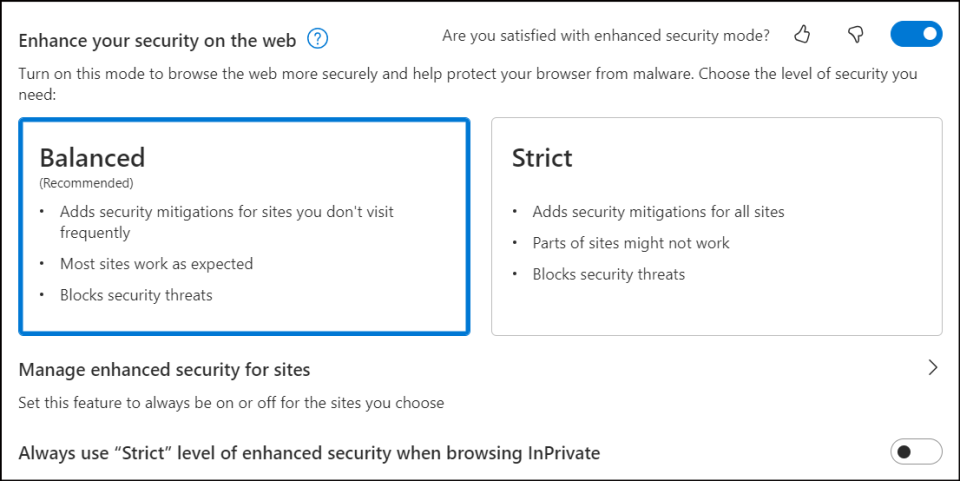Image resolution: width=960 pixels, height=481 pixels.
Task: Give thumbs up feedback for enhanced security
Action: 802,36
